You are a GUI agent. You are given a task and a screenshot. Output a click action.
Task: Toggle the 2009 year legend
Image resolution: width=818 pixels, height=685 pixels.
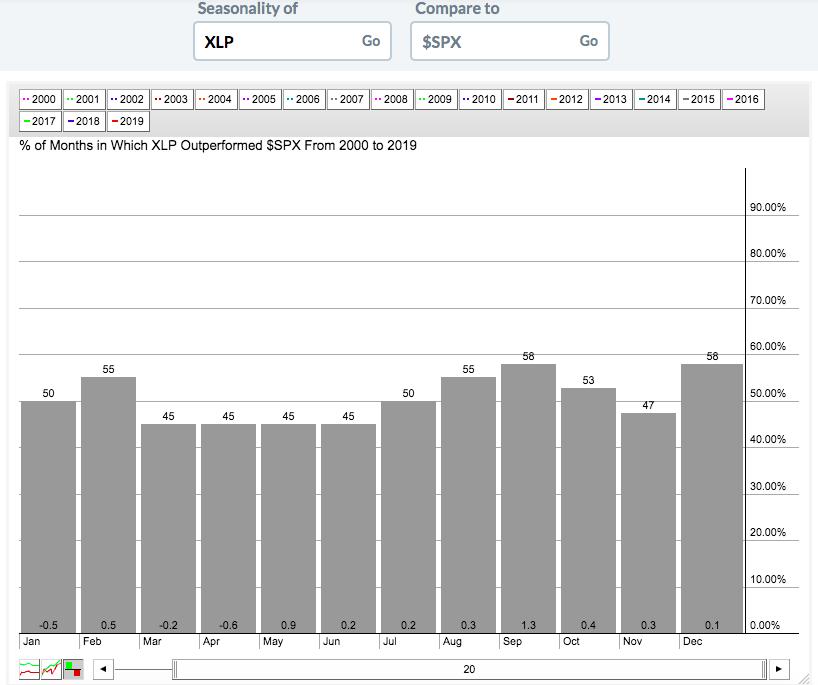click(436, 99)
